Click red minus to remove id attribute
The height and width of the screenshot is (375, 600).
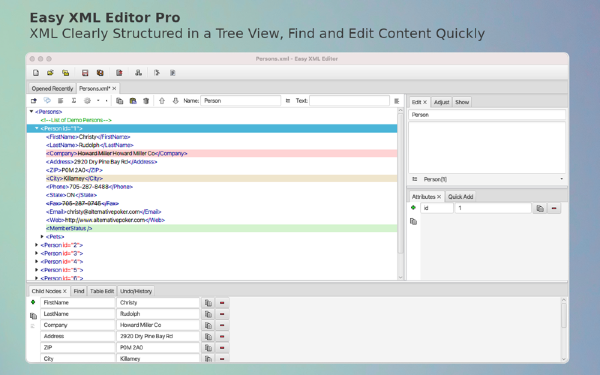coord(554,209)
